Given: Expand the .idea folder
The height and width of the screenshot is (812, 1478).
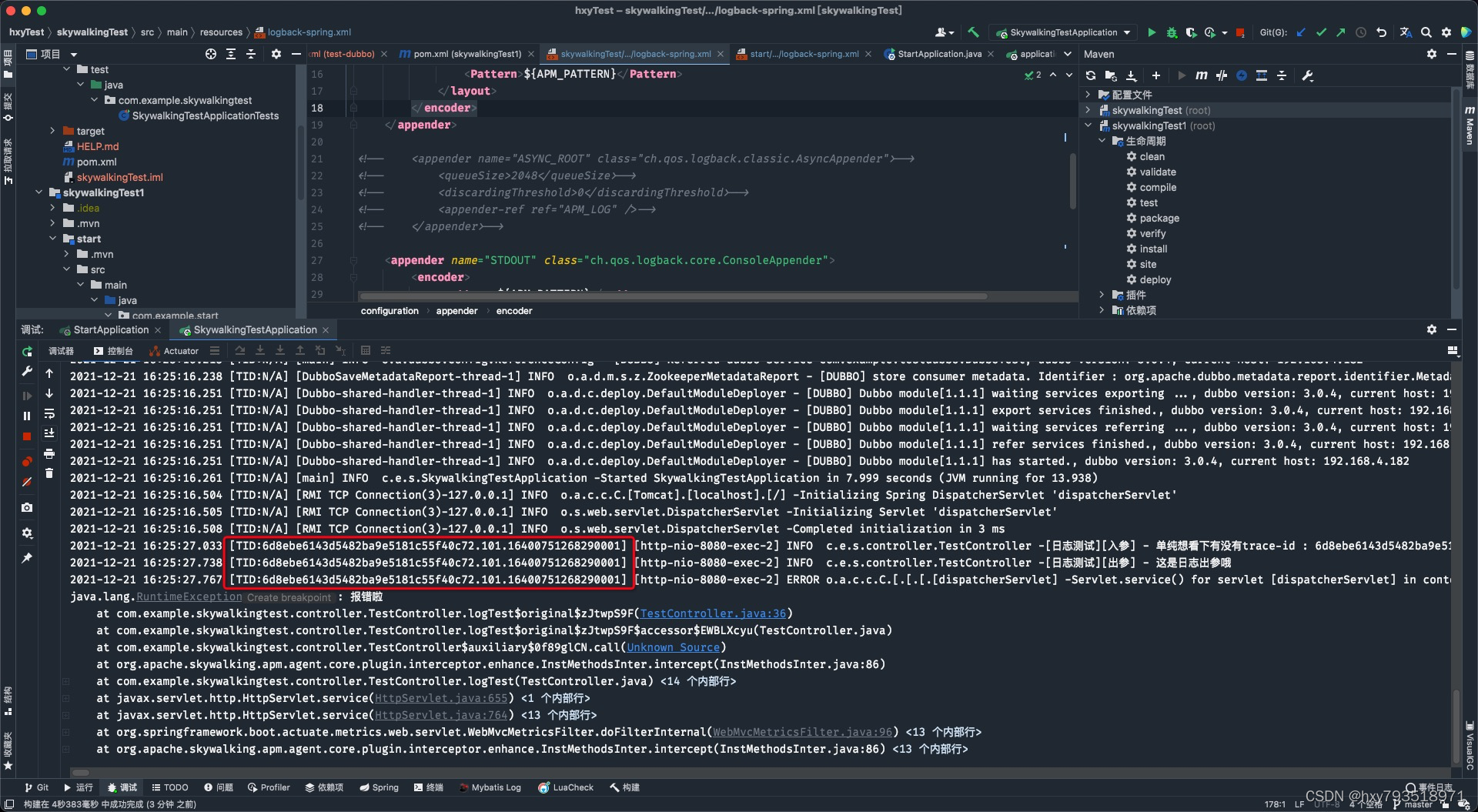Looking at the screenshot, I should 52,208.
